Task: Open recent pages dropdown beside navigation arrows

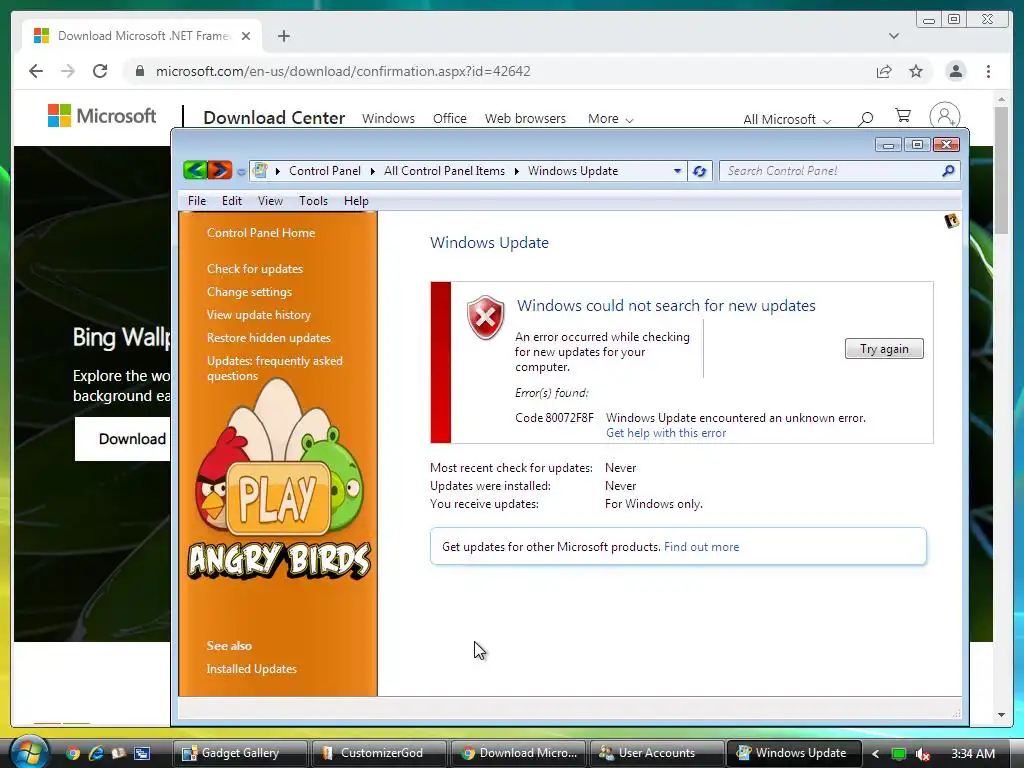Action: pos(241,172)
